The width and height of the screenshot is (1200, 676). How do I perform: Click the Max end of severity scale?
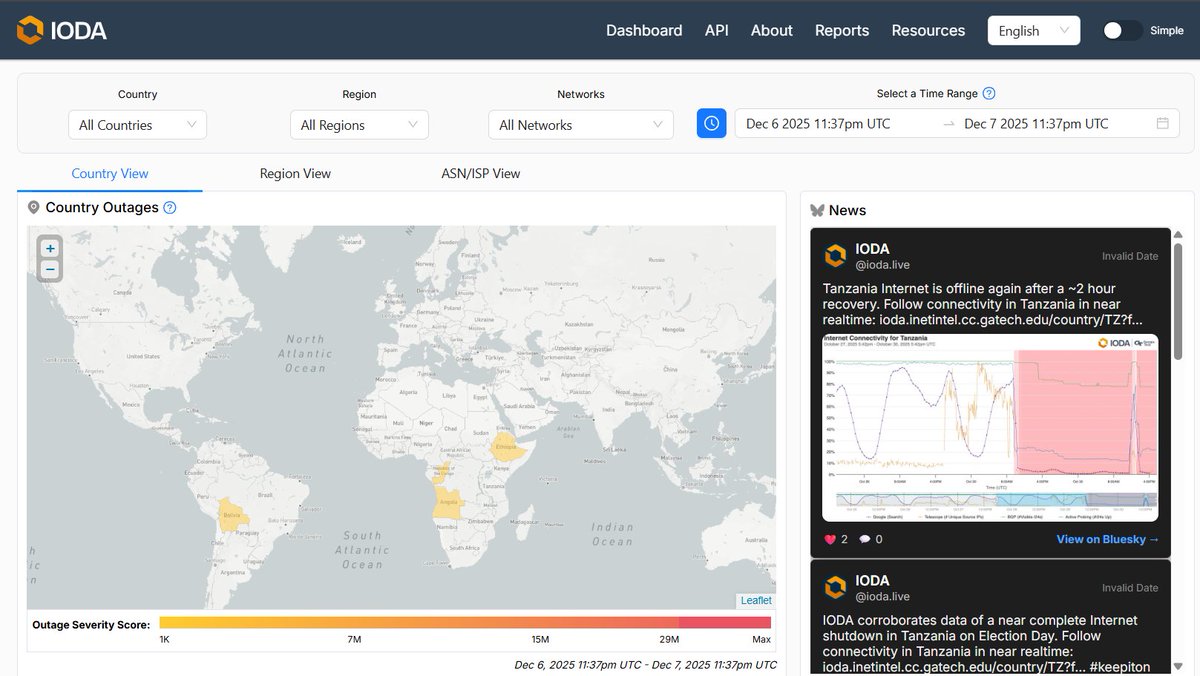tap(761, 639)
